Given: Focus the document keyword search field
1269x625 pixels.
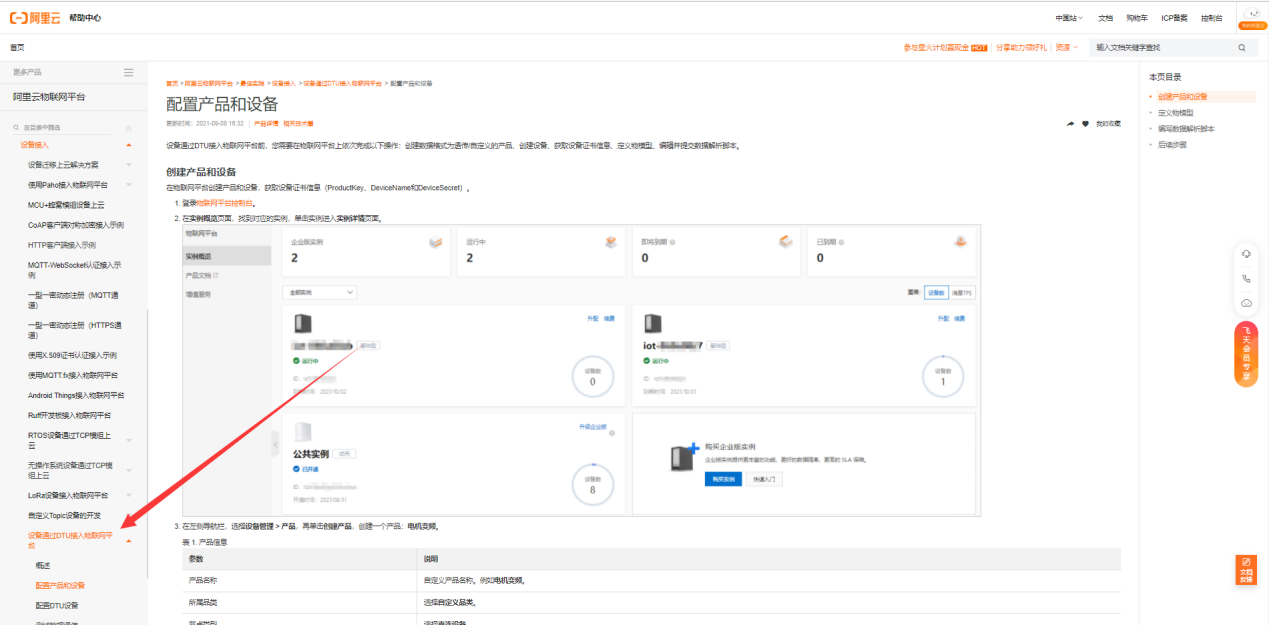Looking at the screenshot, I should click(x=1160, y=47).
